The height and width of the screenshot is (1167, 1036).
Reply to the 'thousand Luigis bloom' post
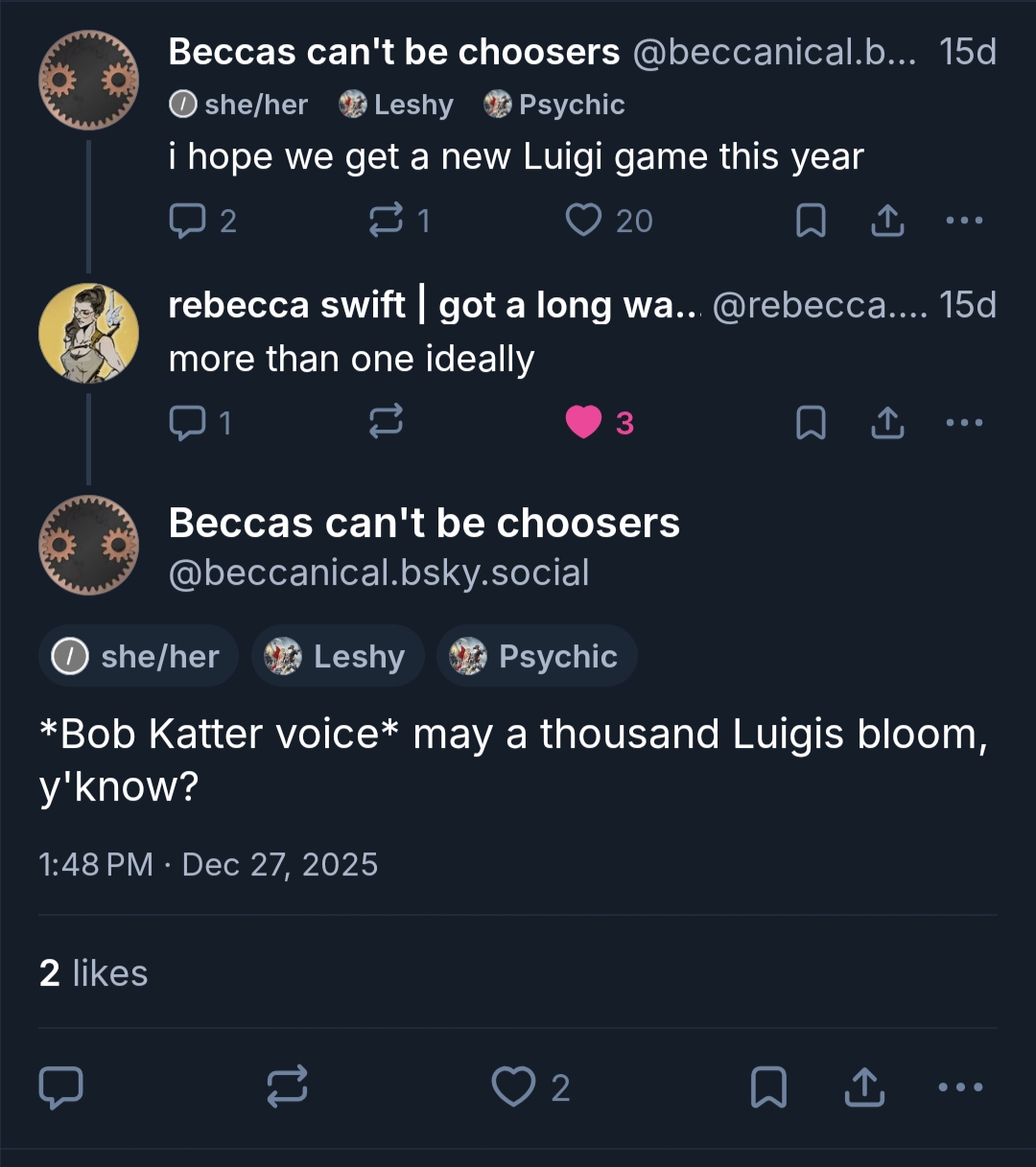click(60, 1087)
